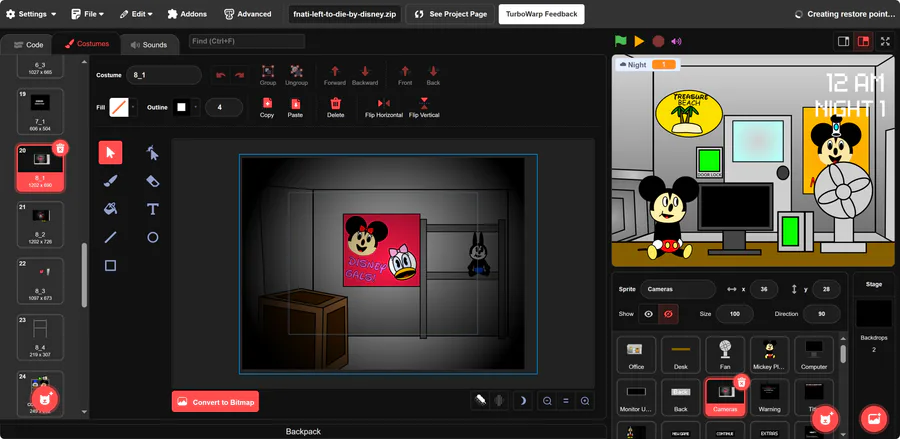Copy the selected artwork
The width and height of the screenshot is (900, 439).
[x=267, y=107]
